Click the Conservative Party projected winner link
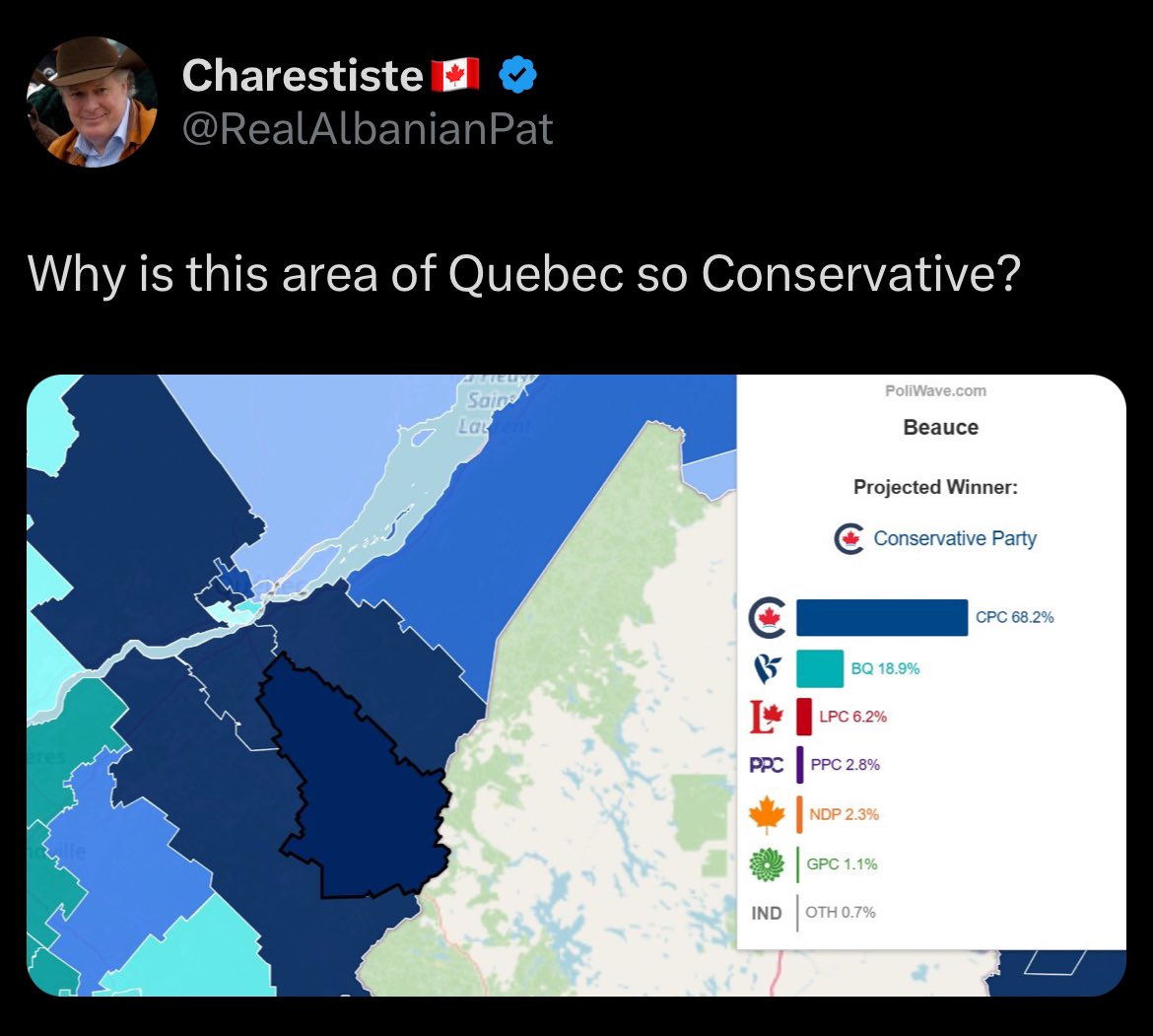The height and width of the screenshot is (1036, 1153). (x=955, y=538)
